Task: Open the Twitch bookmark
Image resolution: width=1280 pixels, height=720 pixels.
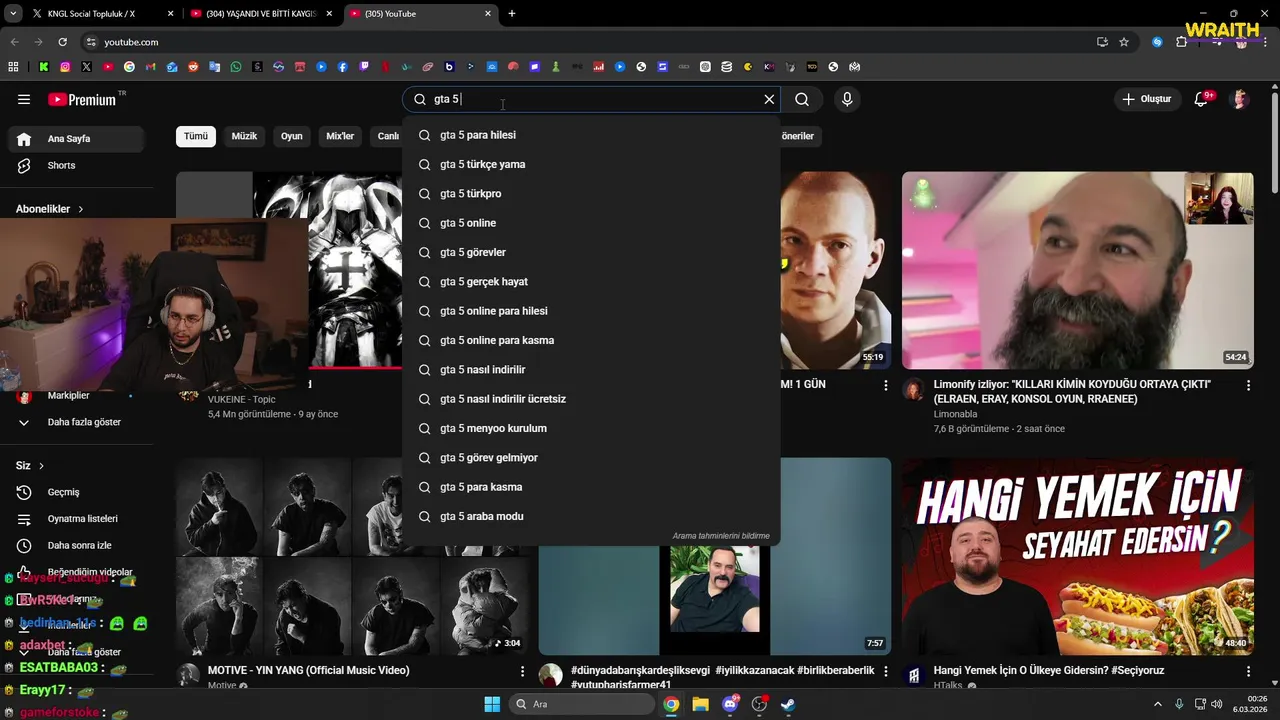Action: pos(364,67)
